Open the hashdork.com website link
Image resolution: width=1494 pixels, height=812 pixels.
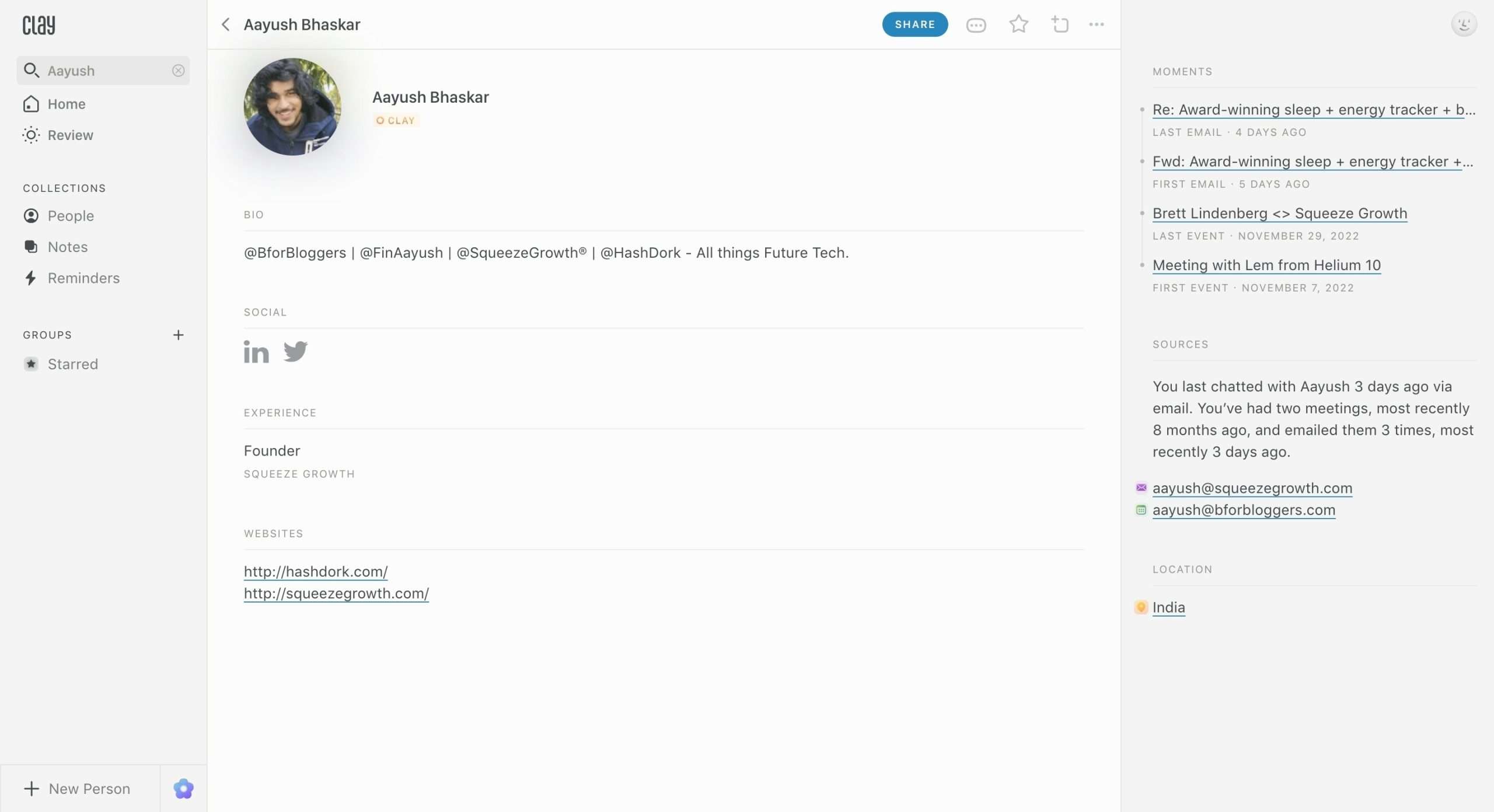[x=316, y=572]
